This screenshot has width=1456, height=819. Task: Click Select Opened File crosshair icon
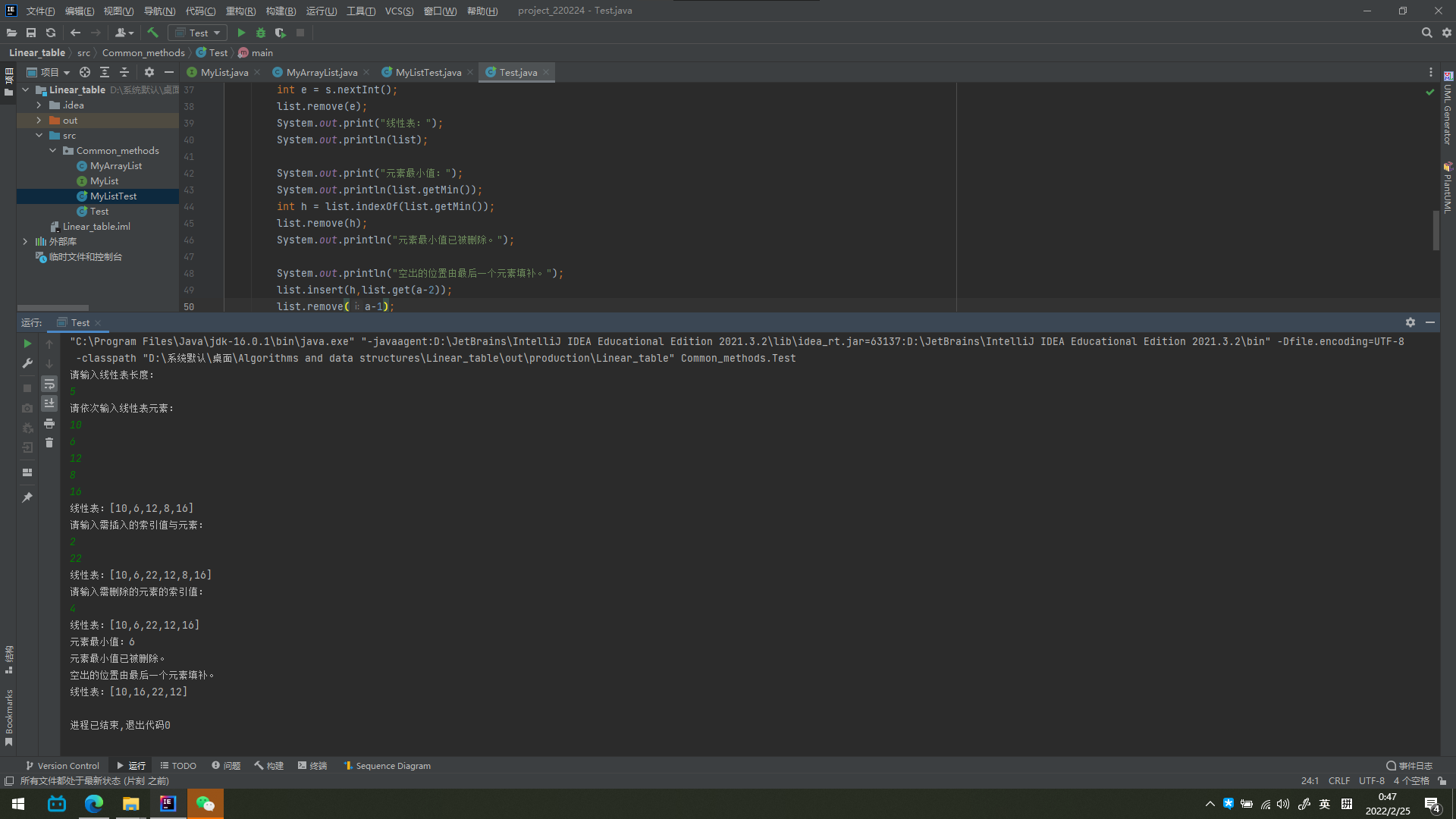point(85,72)
